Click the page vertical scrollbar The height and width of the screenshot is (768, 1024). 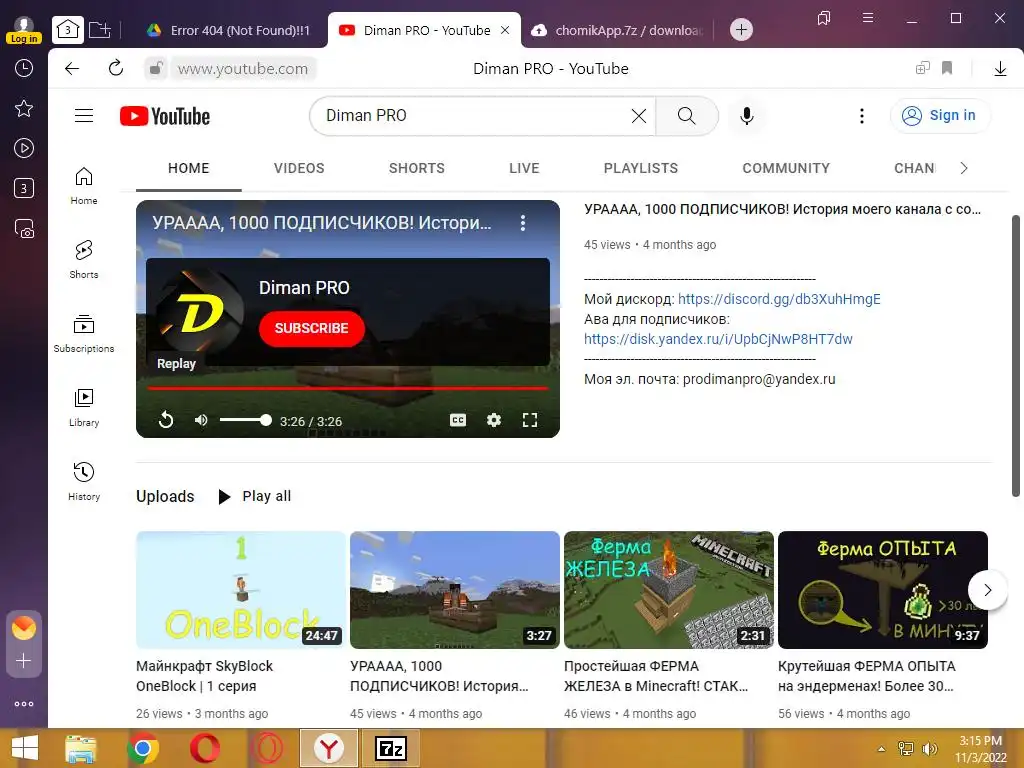(1016, 355)
